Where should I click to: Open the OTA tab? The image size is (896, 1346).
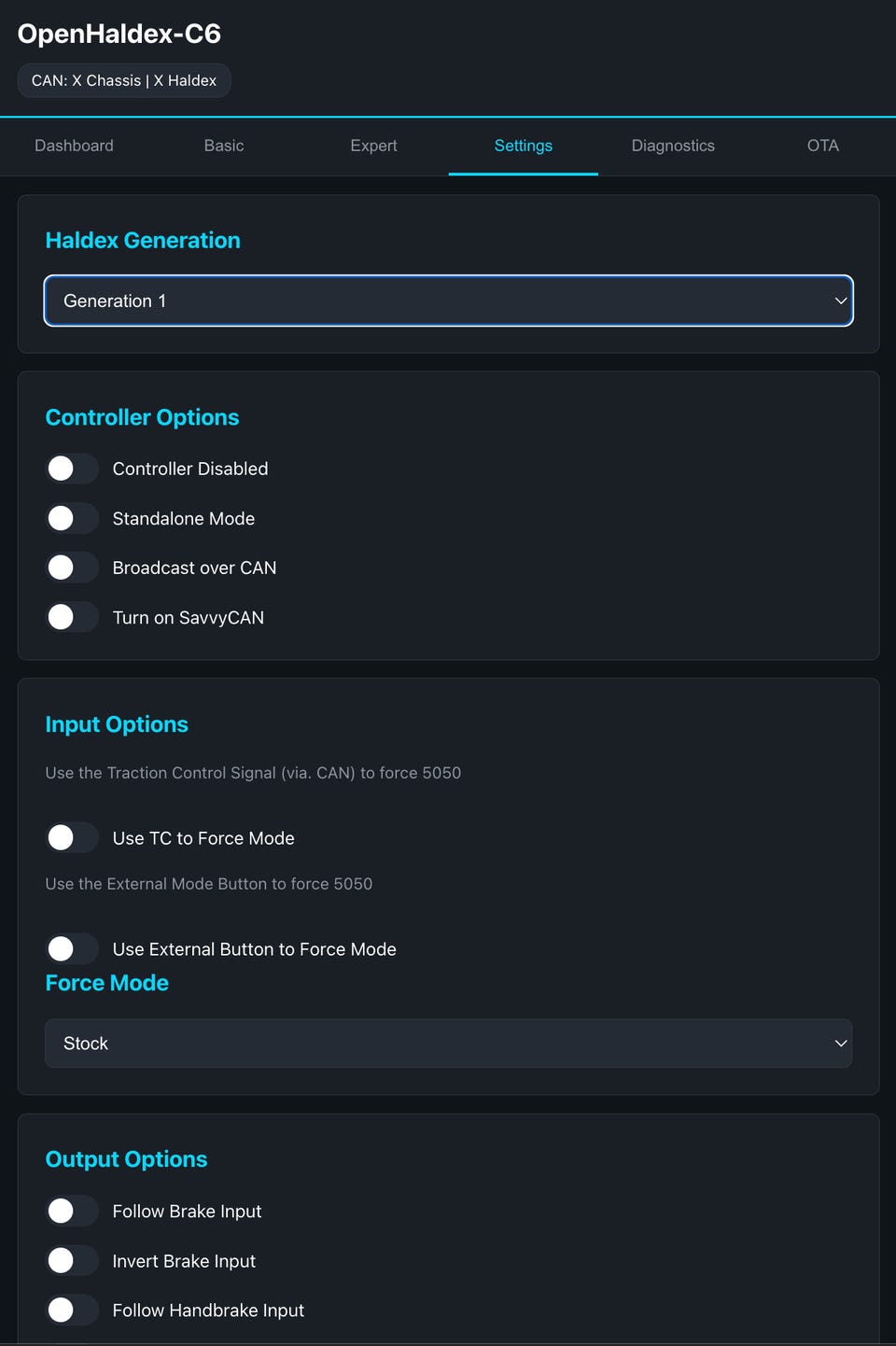point(822,146)
